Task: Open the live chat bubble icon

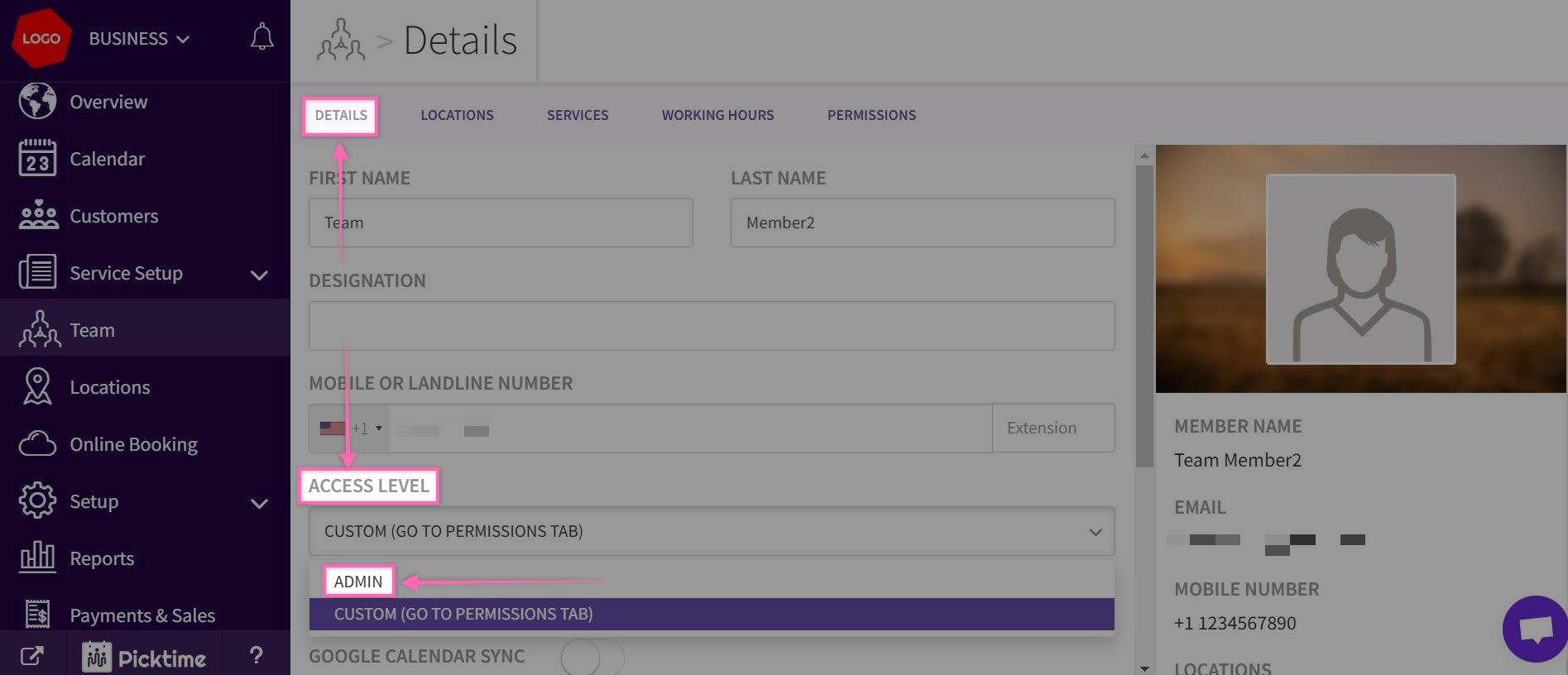Action: (1535, 630)
